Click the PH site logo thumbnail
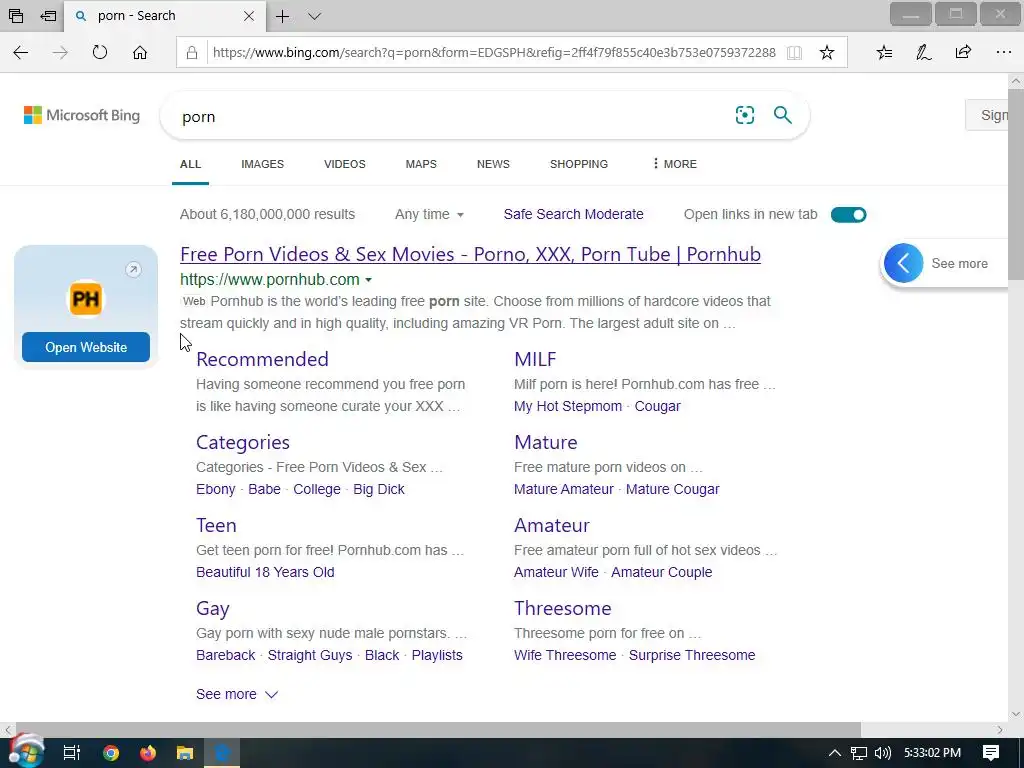Image resolution: width=1024 pixels, height=768 pixels. (86, 298)
